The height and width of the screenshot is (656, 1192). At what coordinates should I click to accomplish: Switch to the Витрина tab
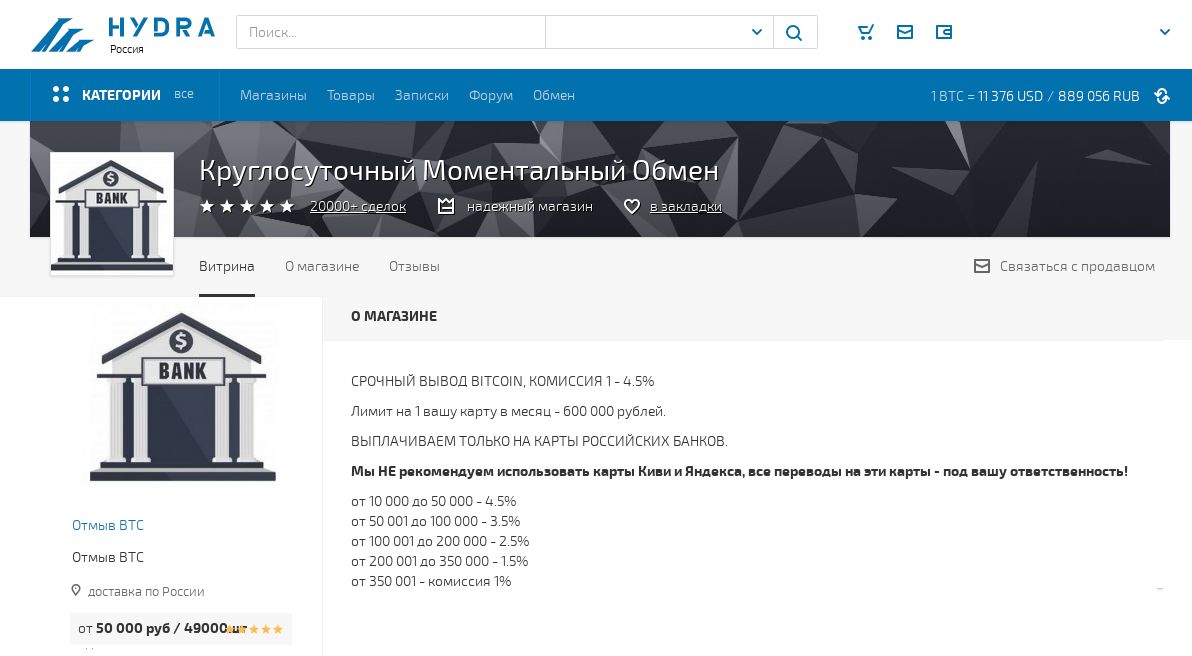pos(227,266)
